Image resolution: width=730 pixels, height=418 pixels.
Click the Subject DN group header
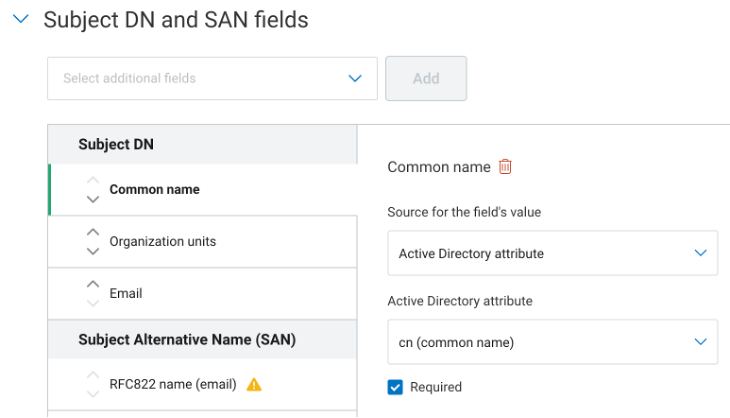point(116,145)
